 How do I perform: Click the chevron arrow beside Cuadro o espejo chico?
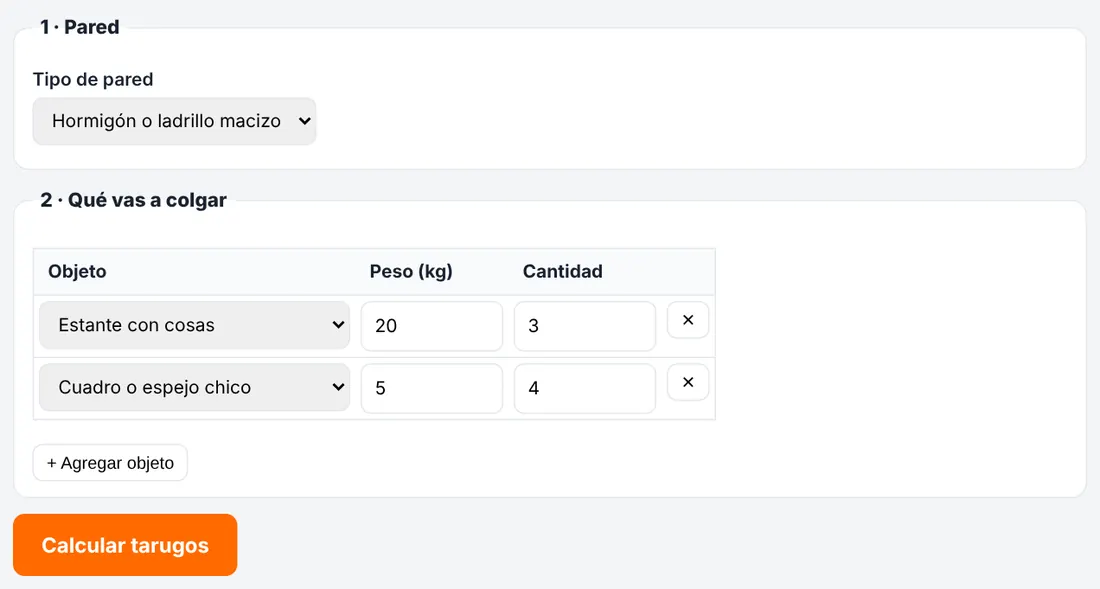tap(338, 388)
